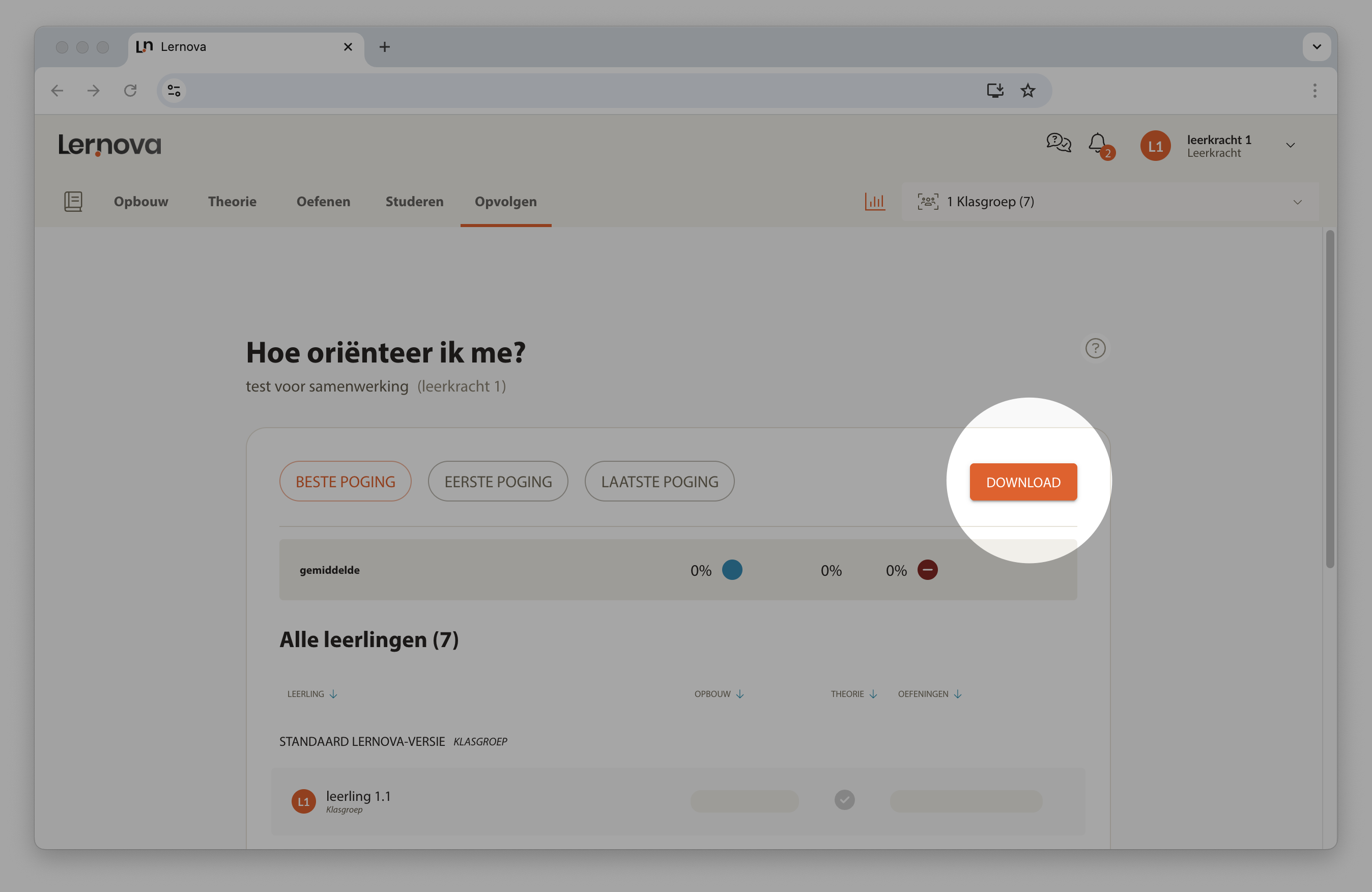
Task: Click the gemiddelde label
Action: point(330,570)
